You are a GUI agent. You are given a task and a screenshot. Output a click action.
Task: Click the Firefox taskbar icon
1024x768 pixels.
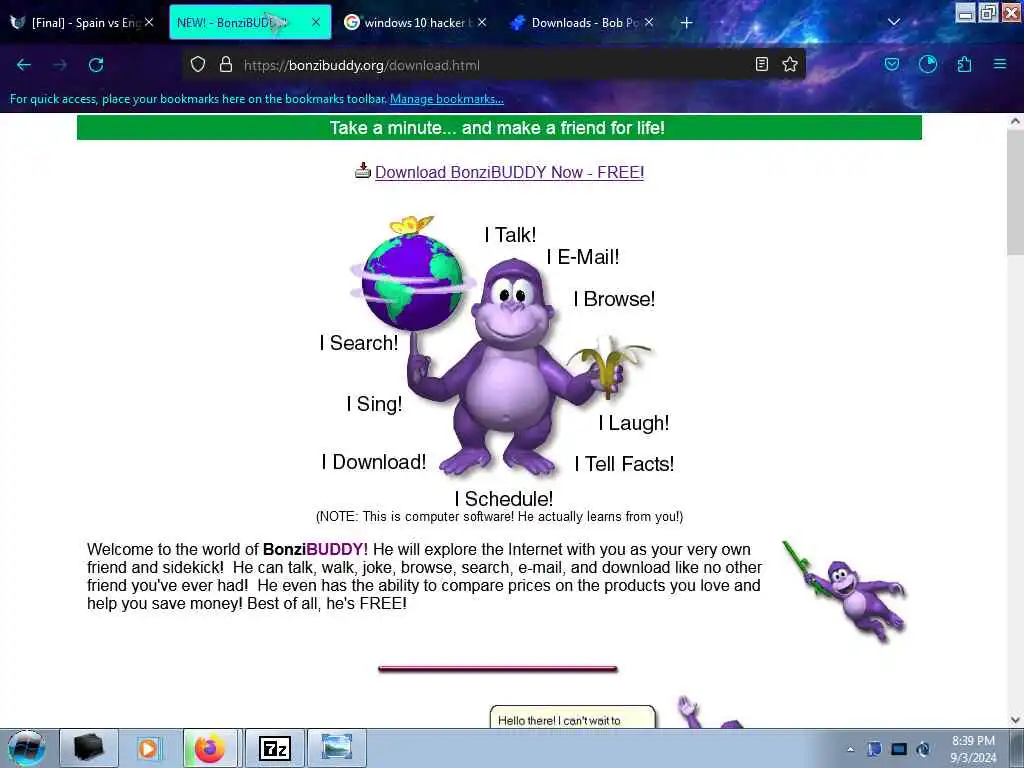point(210,748)
